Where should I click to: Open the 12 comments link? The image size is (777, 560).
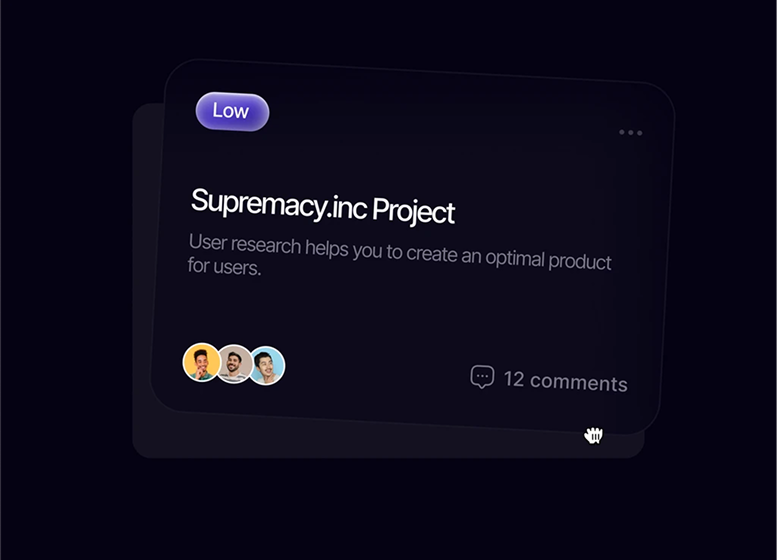pyautogui.click(x=549, y=379)
